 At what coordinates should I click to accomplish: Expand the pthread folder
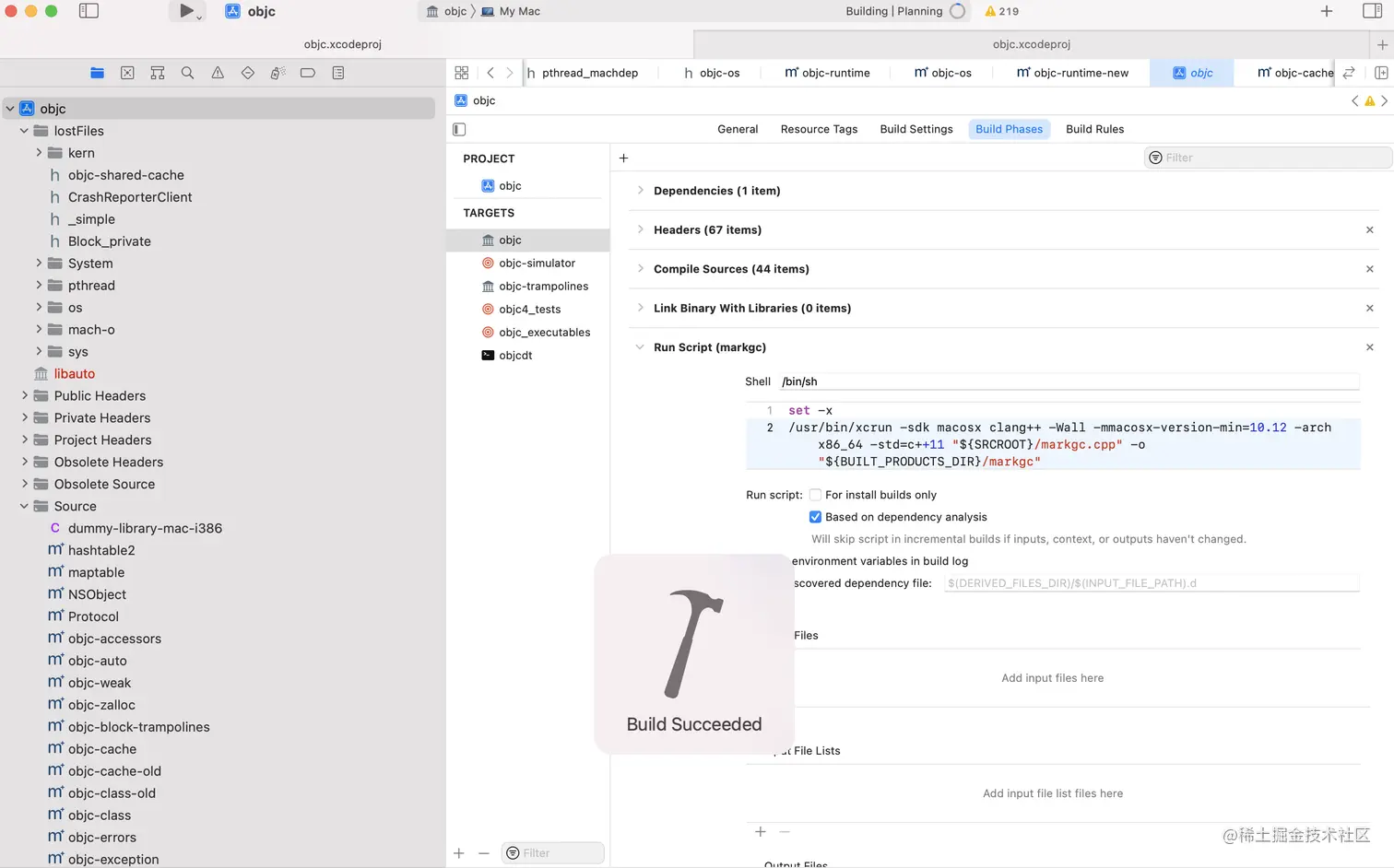point(39,286)
